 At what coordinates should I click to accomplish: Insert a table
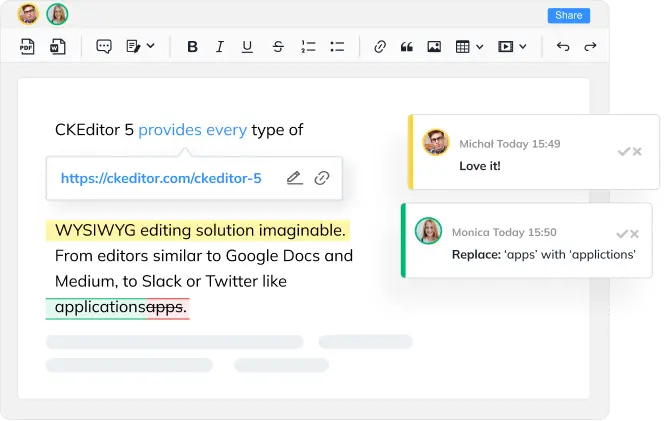[x=462, y=46]
